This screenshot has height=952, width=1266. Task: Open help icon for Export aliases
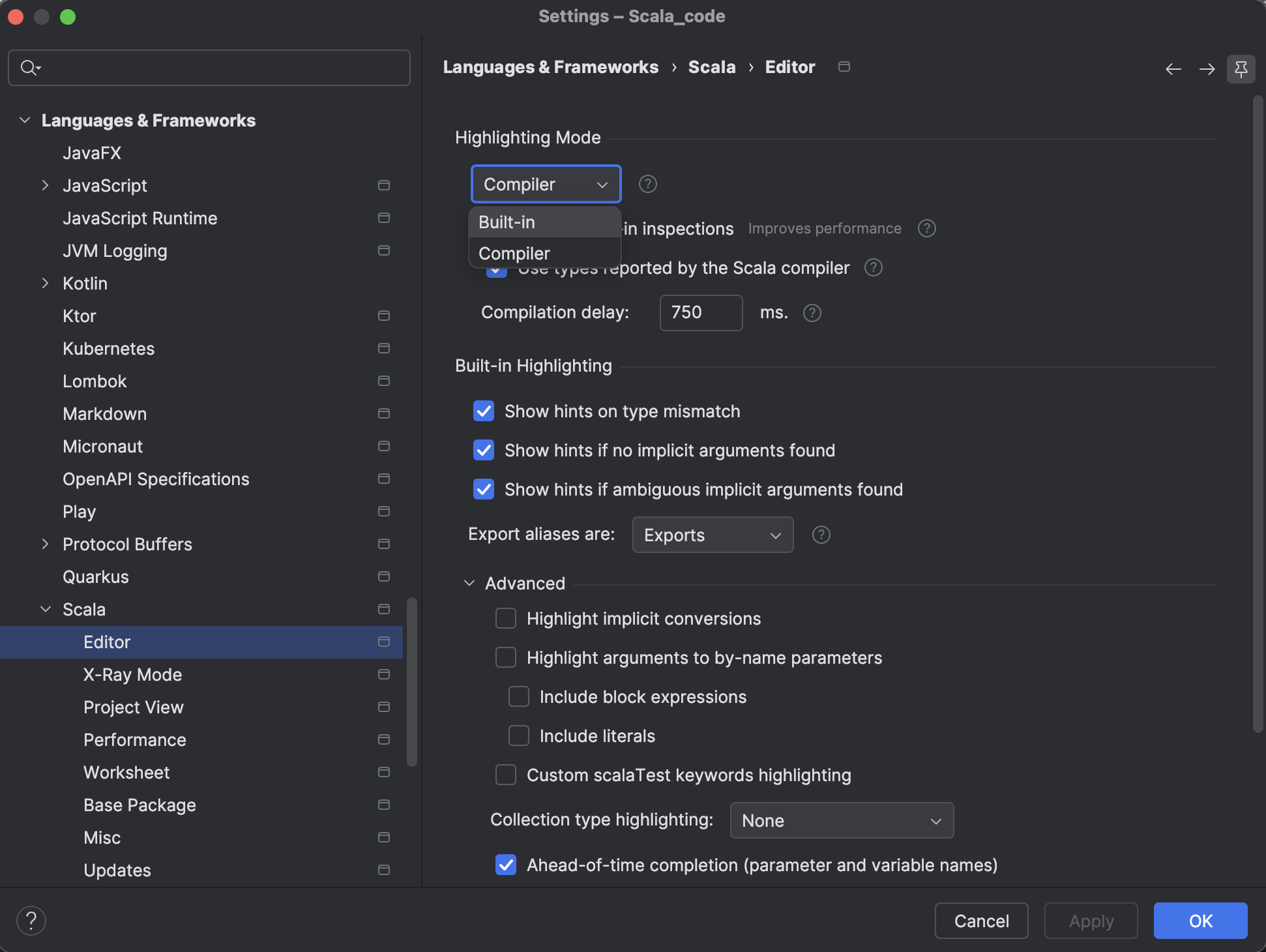pyautogui.click(x=821, y=535)
